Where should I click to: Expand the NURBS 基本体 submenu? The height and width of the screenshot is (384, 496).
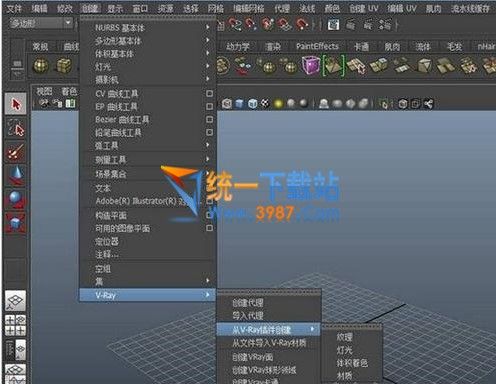[x=148, y=27]
